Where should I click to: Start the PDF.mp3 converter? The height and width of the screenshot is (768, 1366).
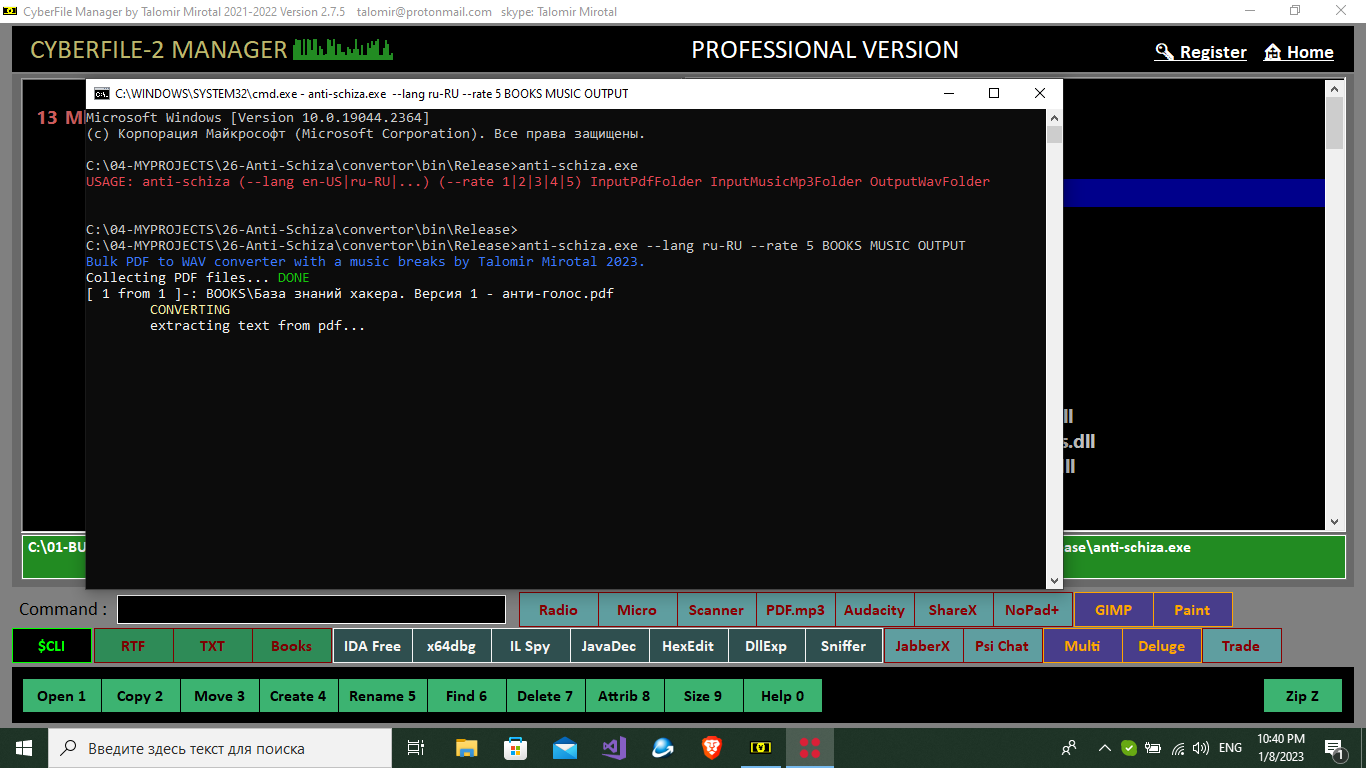pyautogui.click(x=795, y=610)
